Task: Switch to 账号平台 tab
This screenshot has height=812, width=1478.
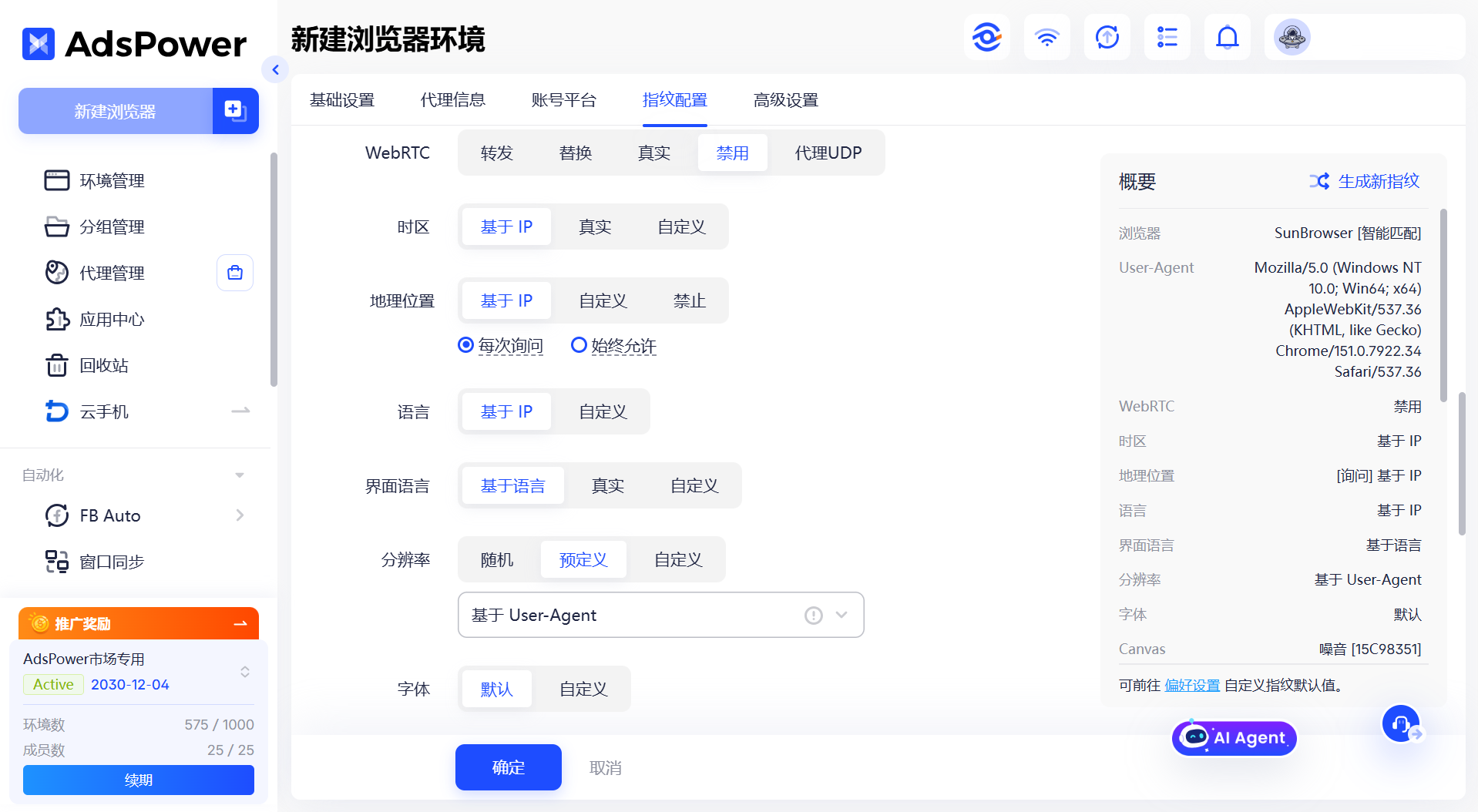Action: pyautogui.click(x=564, y=100)
